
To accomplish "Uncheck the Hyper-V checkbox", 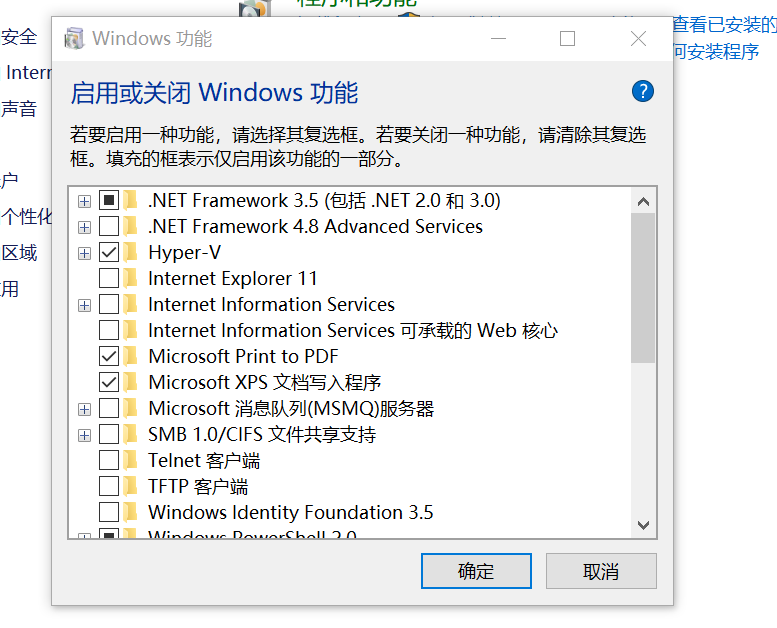I will (109, 253).
